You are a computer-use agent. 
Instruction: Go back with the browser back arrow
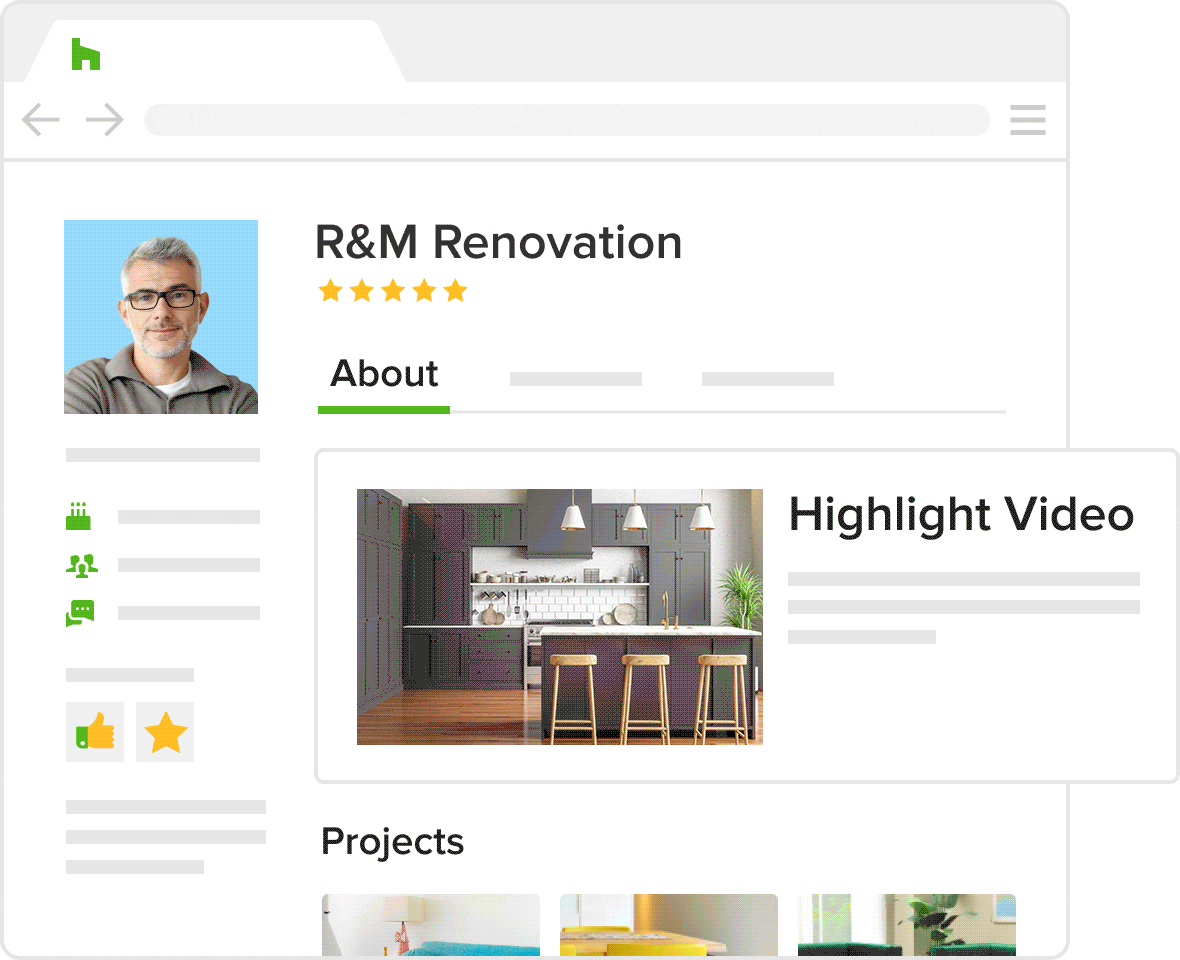pyautogui.click(x=40, y=121)
